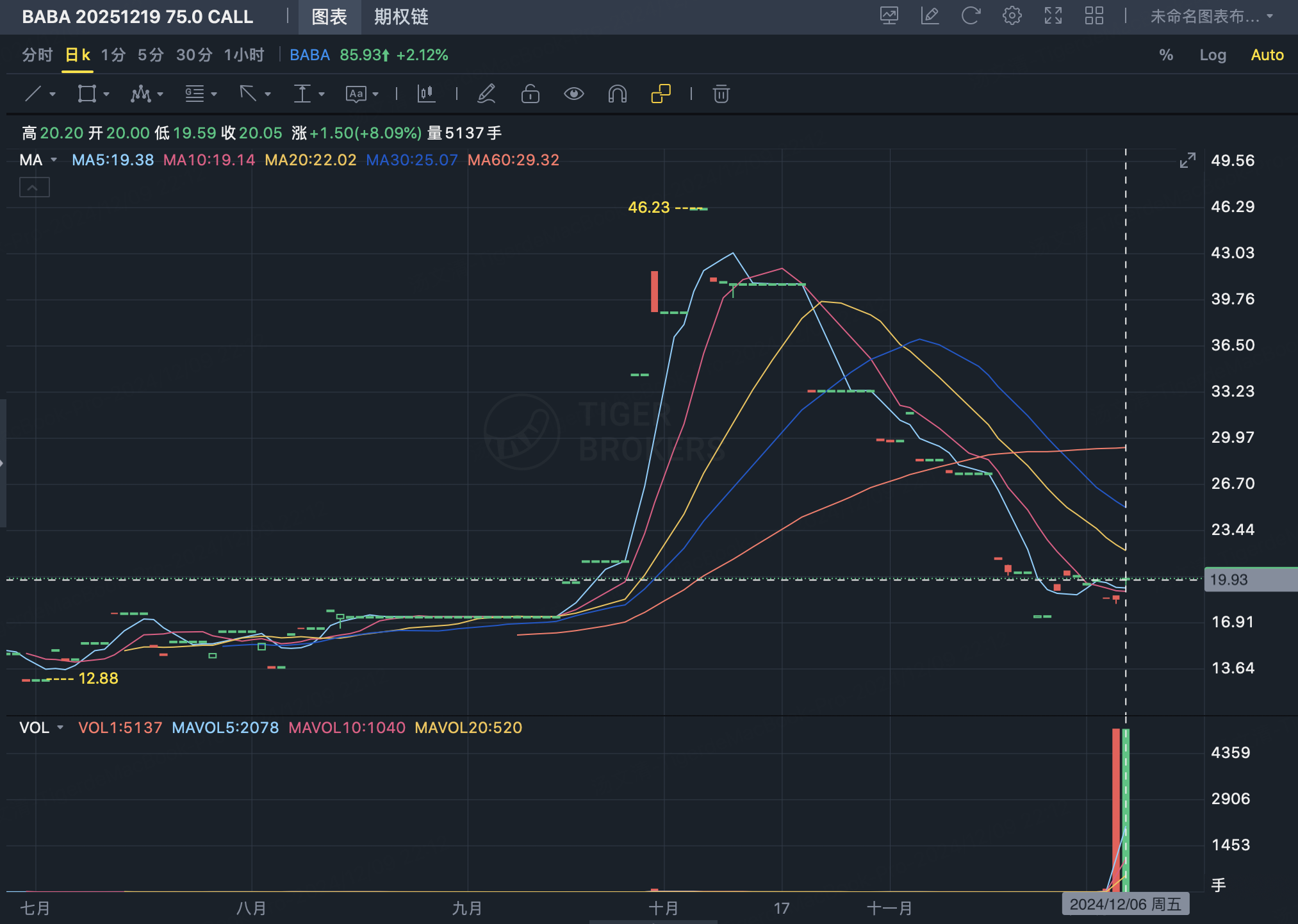Open the candlestick chart style icon

pyautogui.click(x=426, y=94)
